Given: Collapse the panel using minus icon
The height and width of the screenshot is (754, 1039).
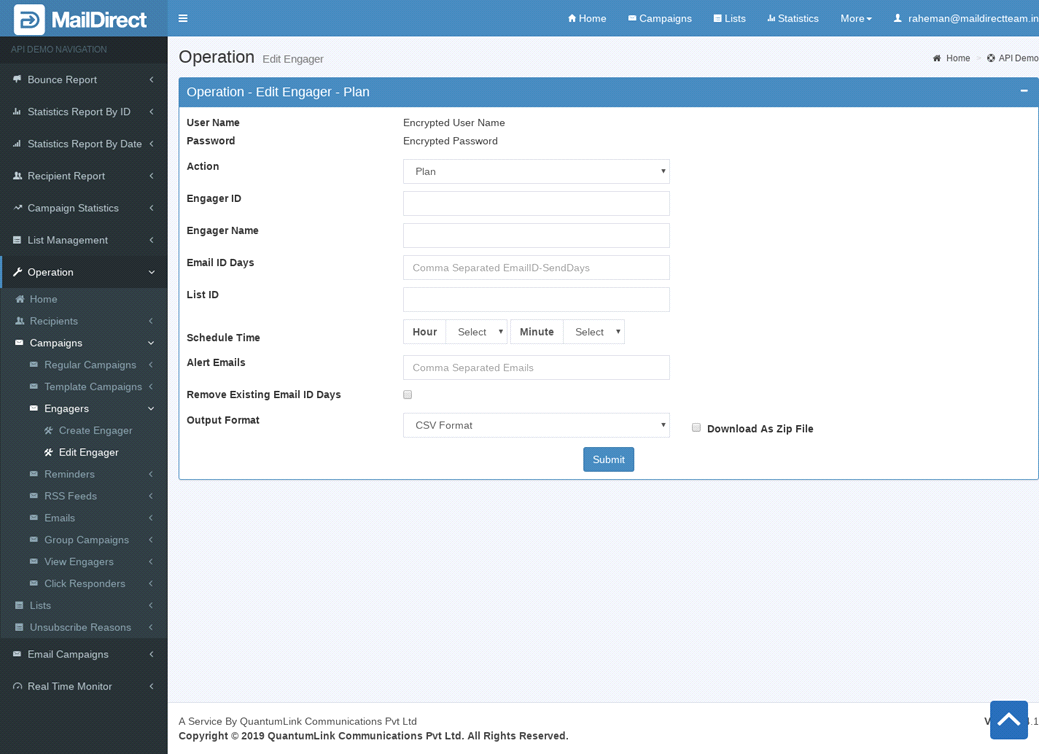Looking at the screenshot, I should pos(1023,91).
